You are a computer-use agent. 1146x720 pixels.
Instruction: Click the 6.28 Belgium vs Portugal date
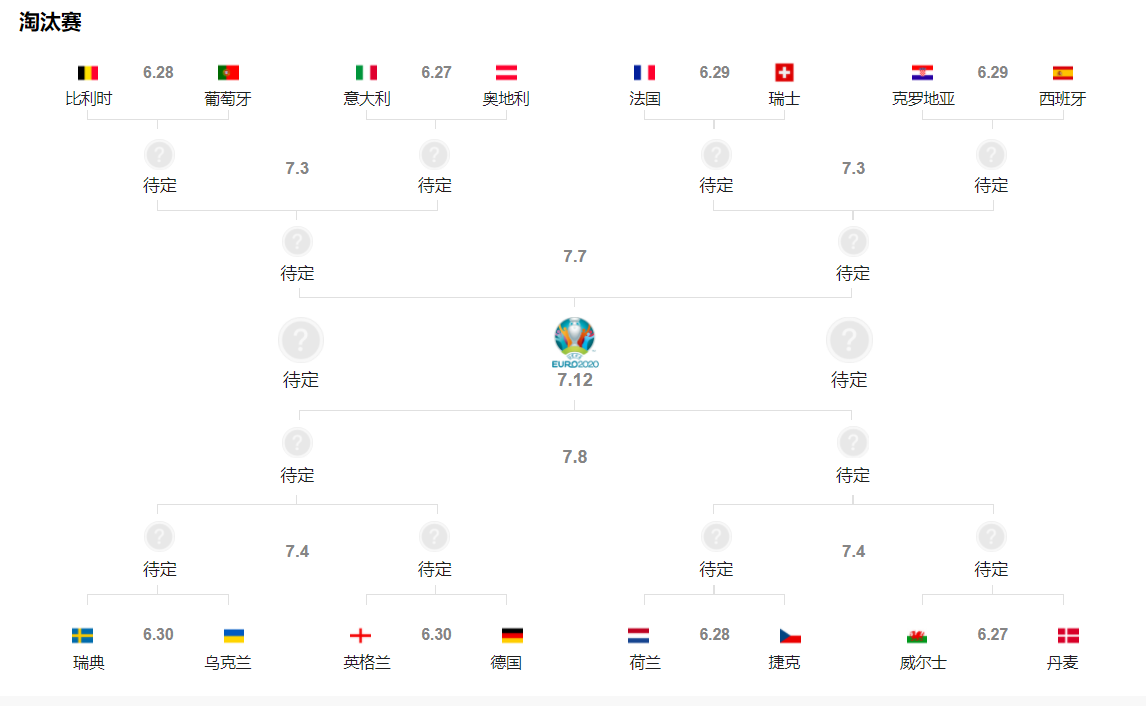click(158, 73)
